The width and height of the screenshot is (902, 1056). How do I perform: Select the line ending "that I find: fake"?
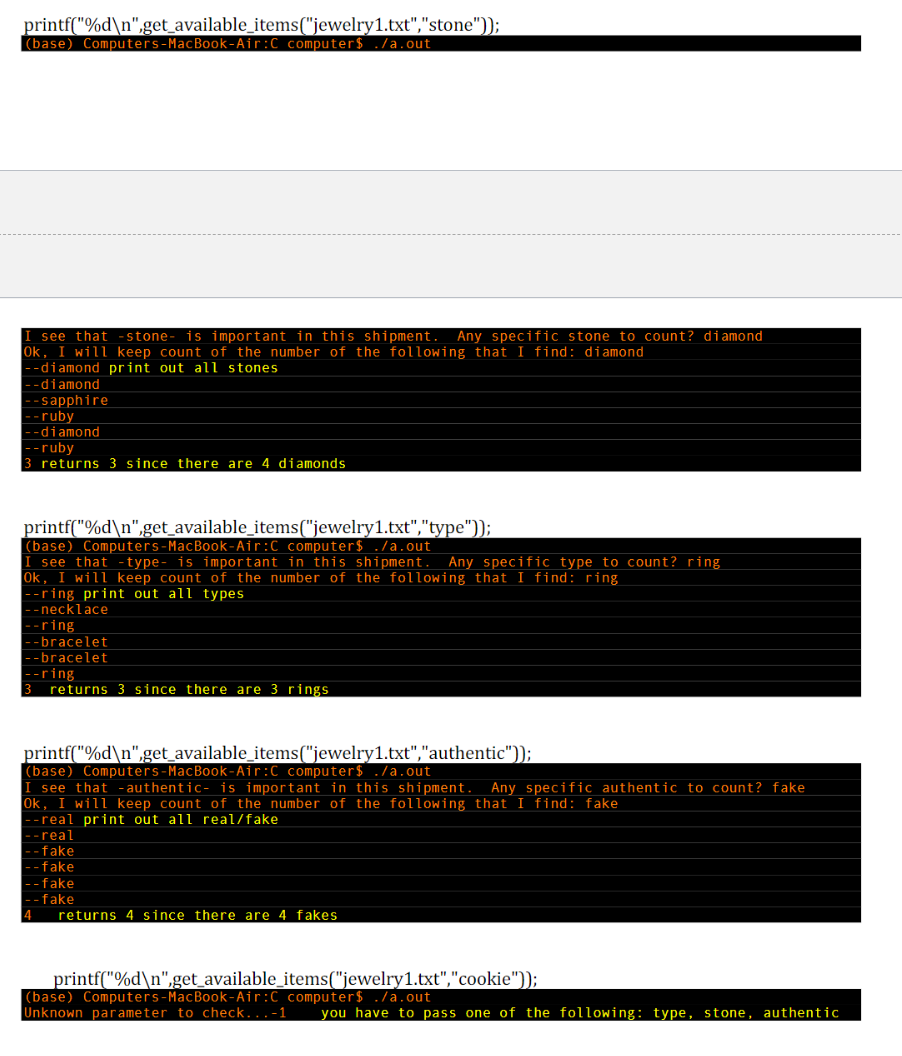321,804
